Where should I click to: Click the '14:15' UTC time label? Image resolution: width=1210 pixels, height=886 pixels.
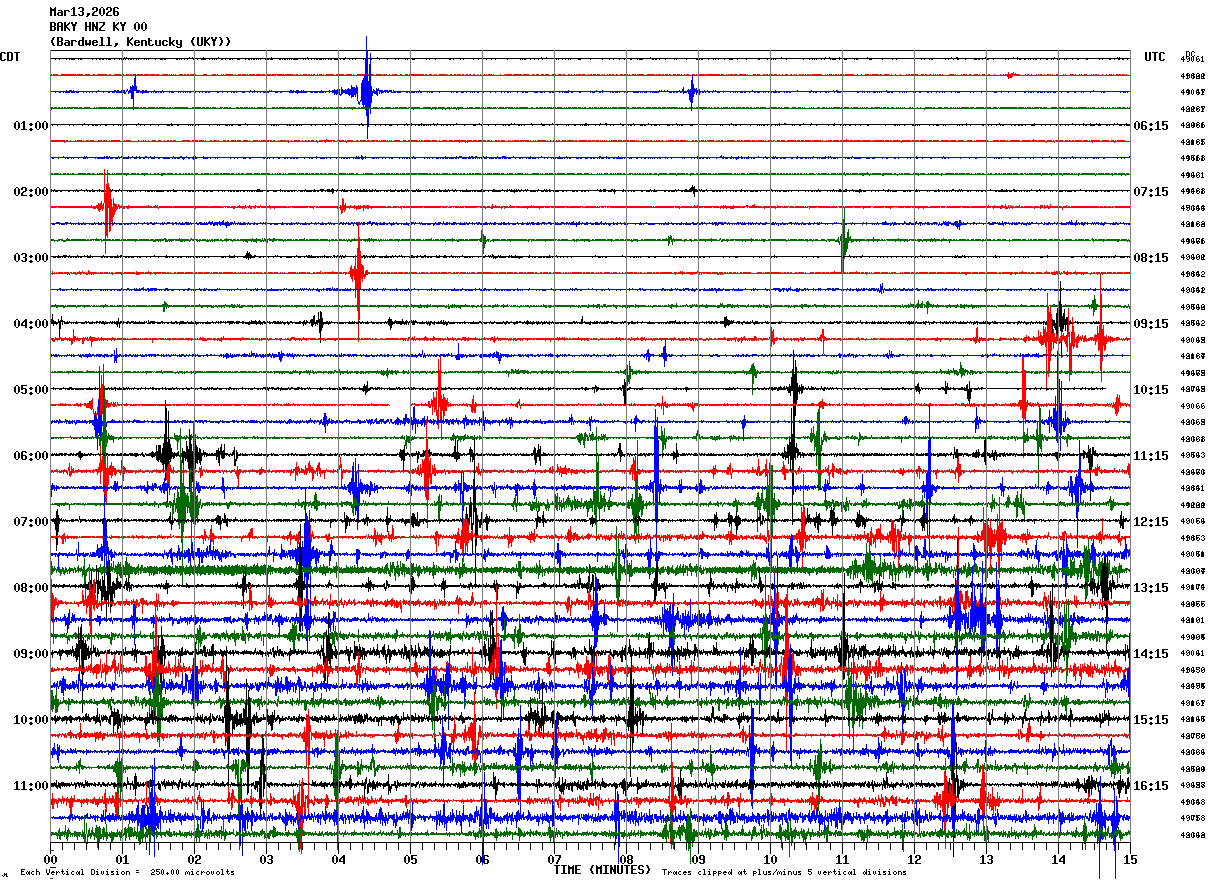point(1151,654)
